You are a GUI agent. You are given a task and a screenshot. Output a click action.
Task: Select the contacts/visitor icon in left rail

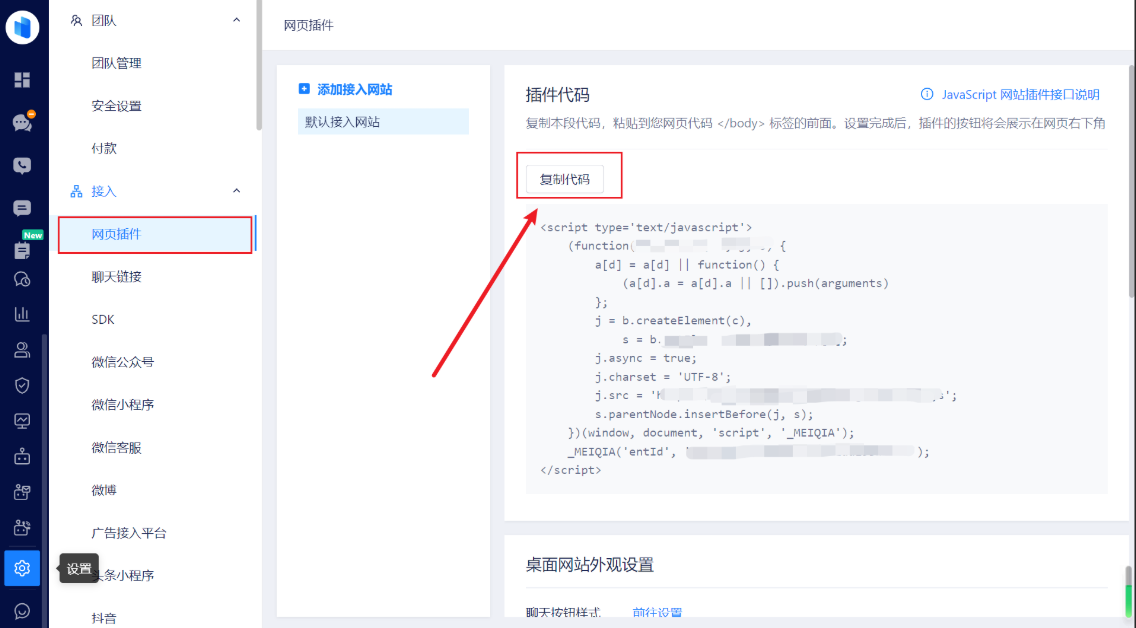point(22,350)
